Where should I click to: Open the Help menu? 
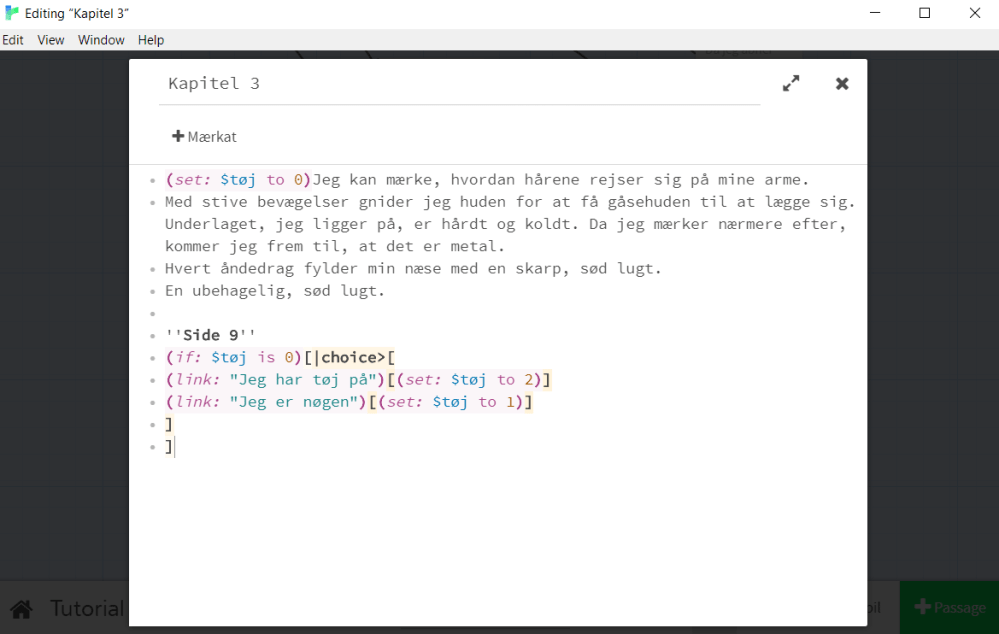(150, 40)
